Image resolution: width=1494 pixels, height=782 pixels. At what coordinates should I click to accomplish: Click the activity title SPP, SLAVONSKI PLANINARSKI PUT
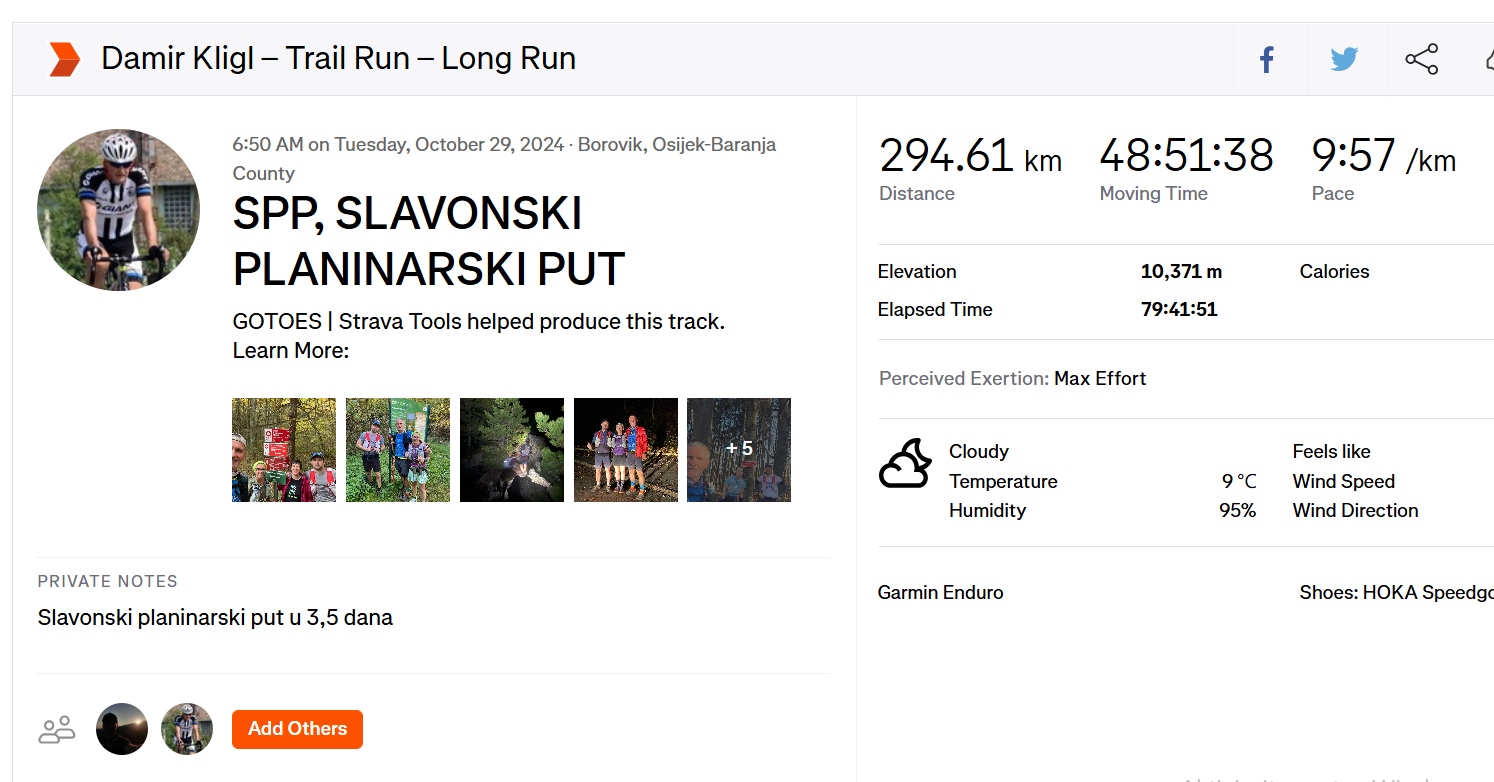(x=429, y=241)
